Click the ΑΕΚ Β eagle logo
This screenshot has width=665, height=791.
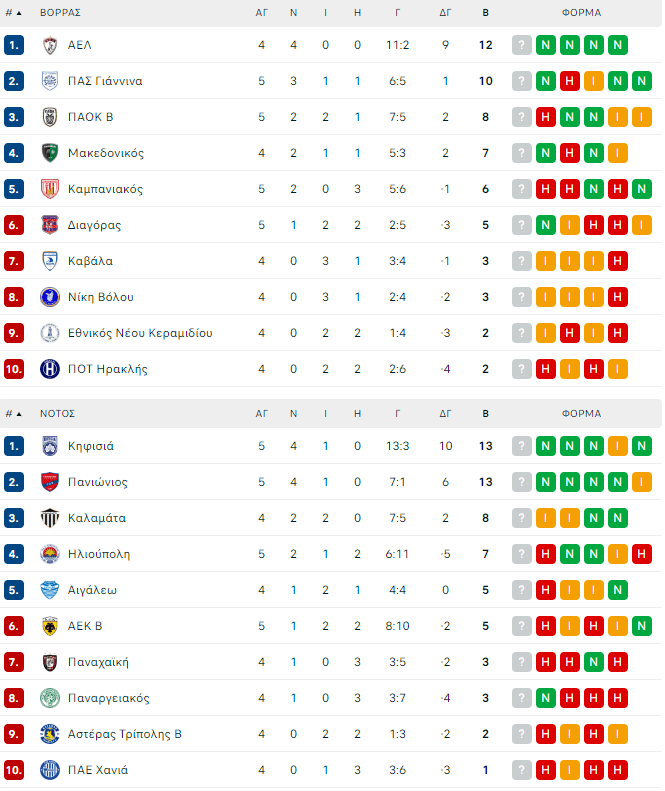(50, 626)
